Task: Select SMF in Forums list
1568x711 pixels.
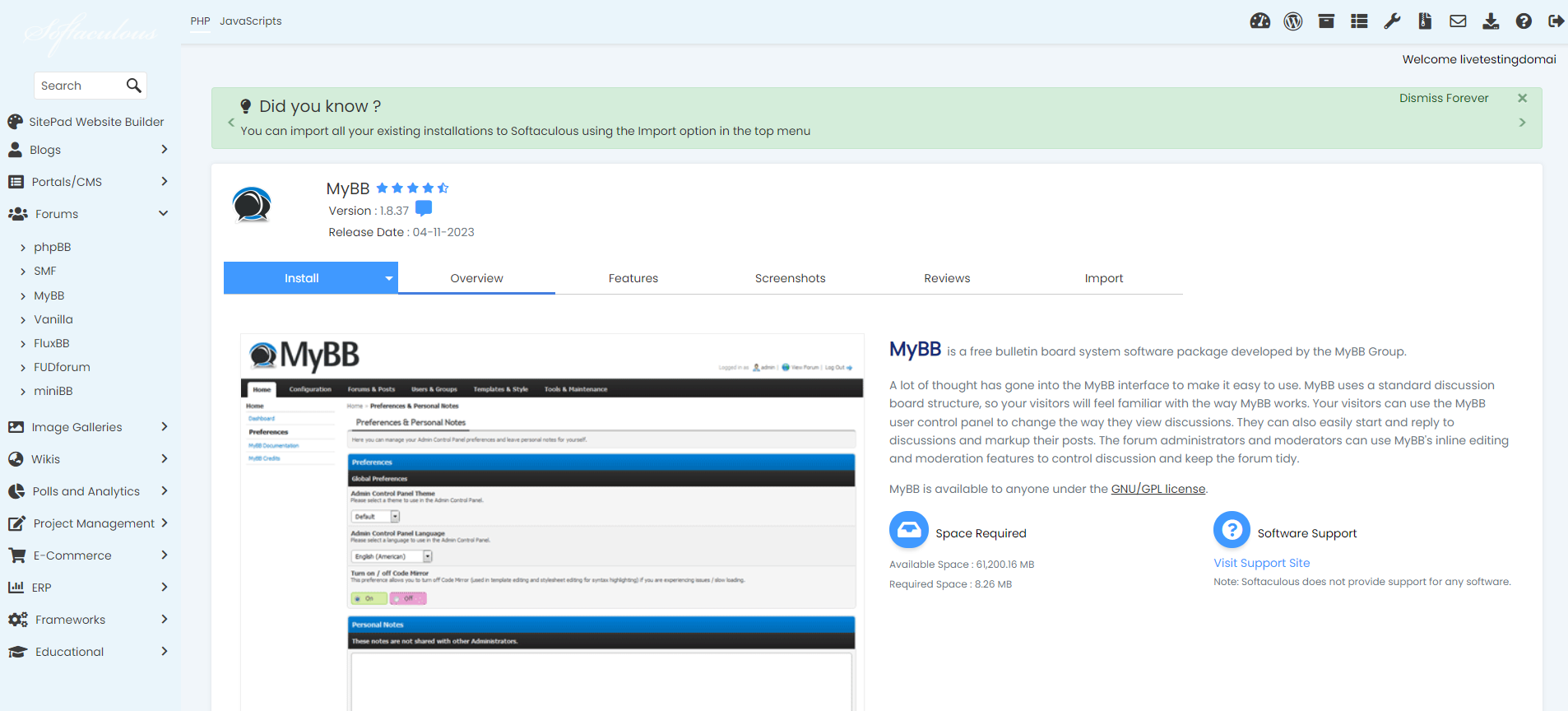Action: [x=45, y=271]
